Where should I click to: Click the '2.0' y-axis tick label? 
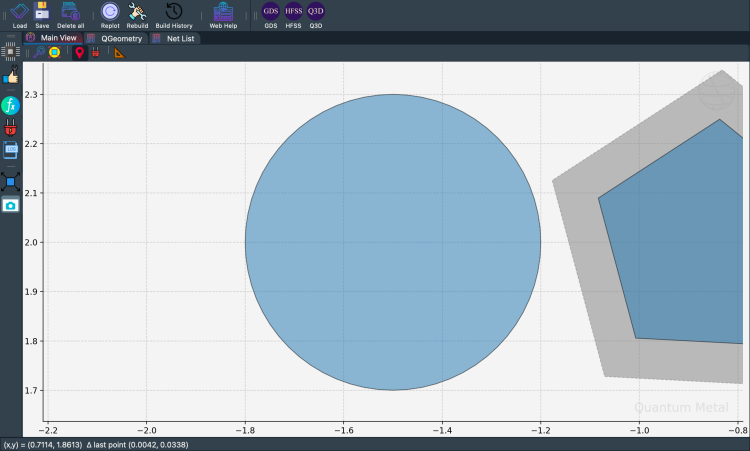click(x=31, y=242)
